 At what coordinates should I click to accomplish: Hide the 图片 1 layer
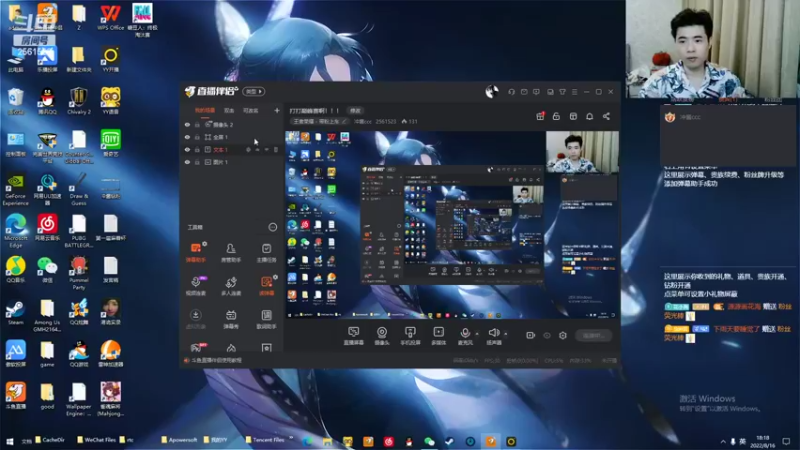click(x=187, y=162)
